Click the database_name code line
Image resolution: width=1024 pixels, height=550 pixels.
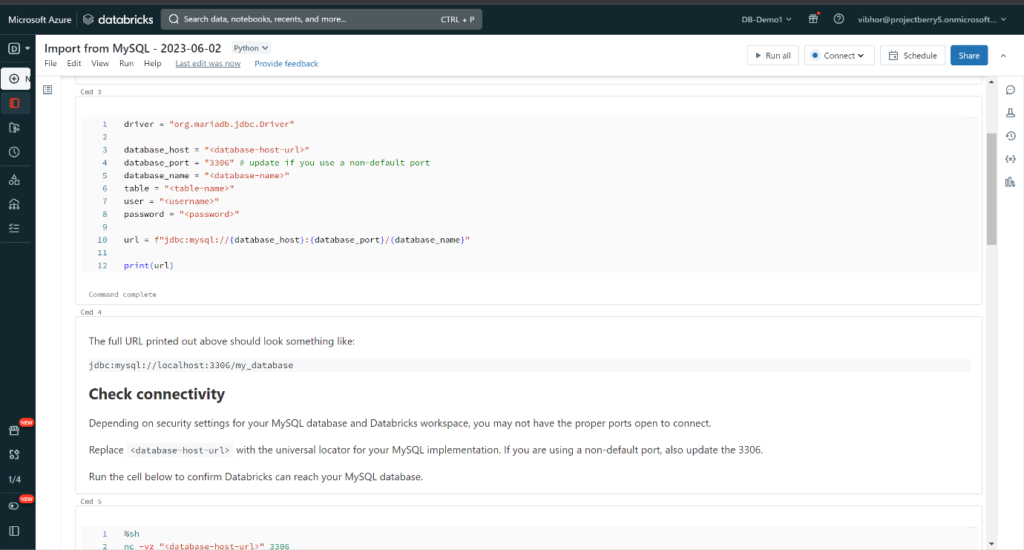206,176
